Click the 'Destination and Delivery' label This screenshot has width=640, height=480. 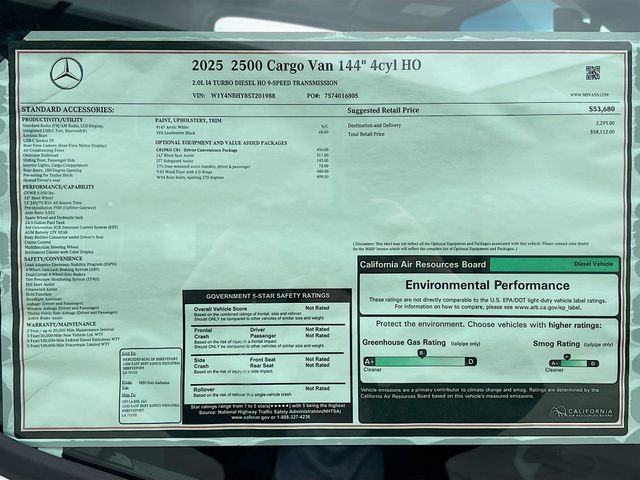(x=374, y=125)
